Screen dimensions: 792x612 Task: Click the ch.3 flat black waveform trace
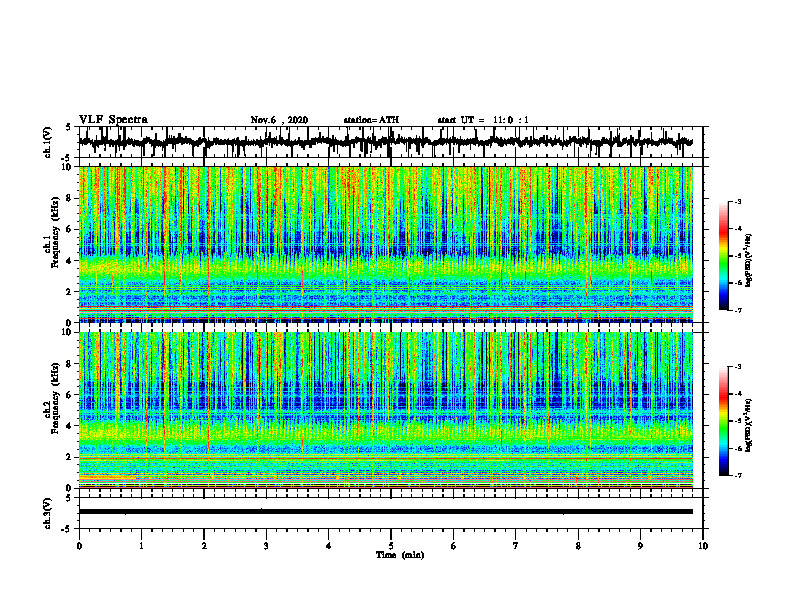point(385,512)
